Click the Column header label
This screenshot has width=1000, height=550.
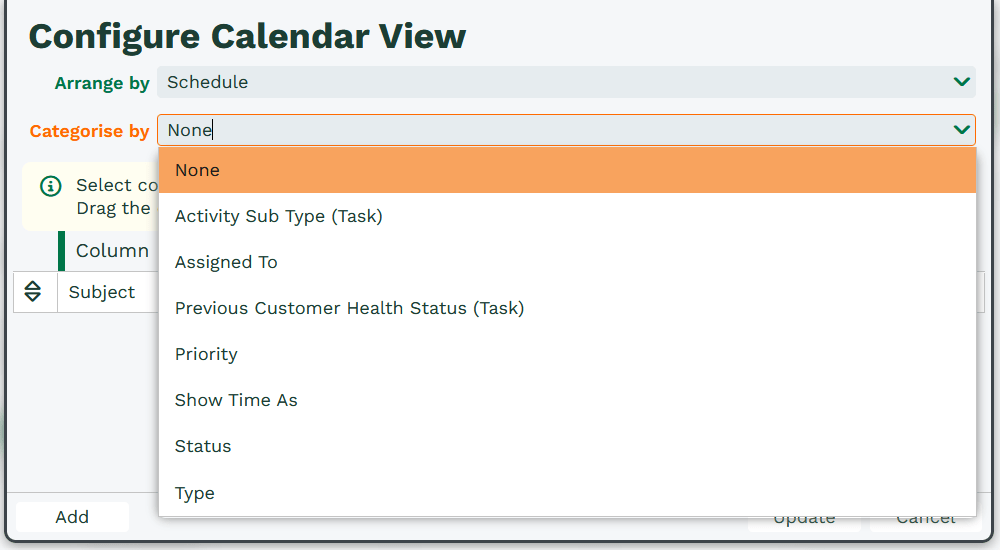click(112, 251)
